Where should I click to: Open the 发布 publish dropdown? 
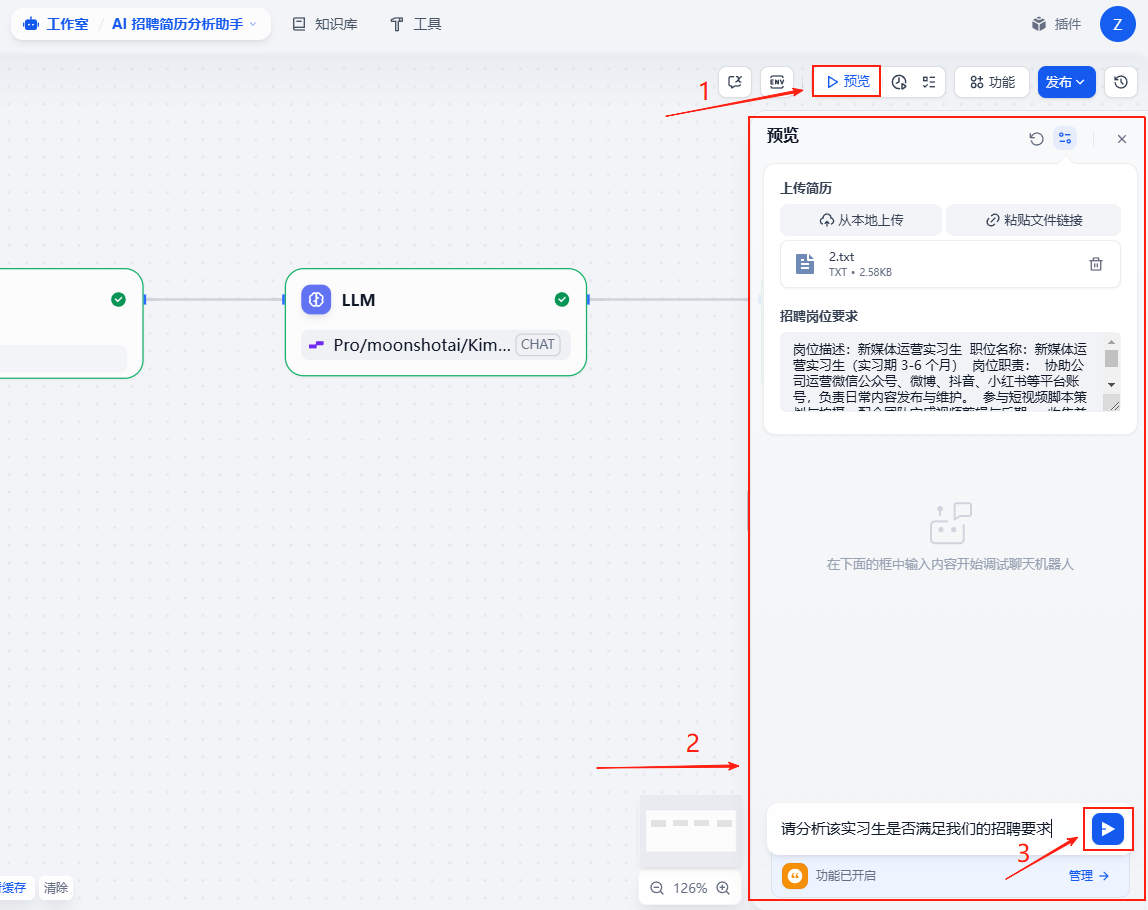click(1066, 82)
